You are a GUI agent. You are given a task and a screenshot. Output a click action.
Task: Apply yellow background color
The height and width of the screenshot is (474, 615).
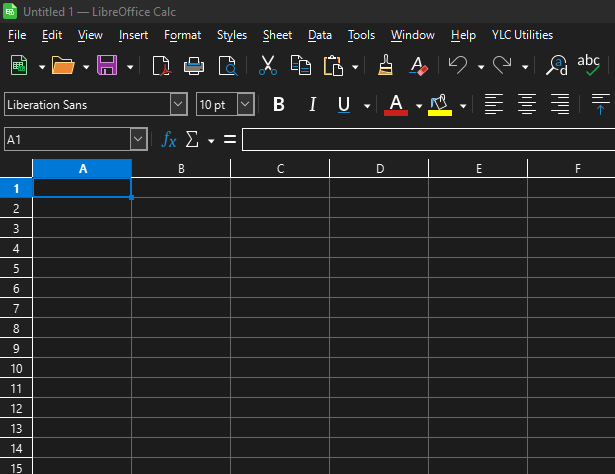point(440,105)
